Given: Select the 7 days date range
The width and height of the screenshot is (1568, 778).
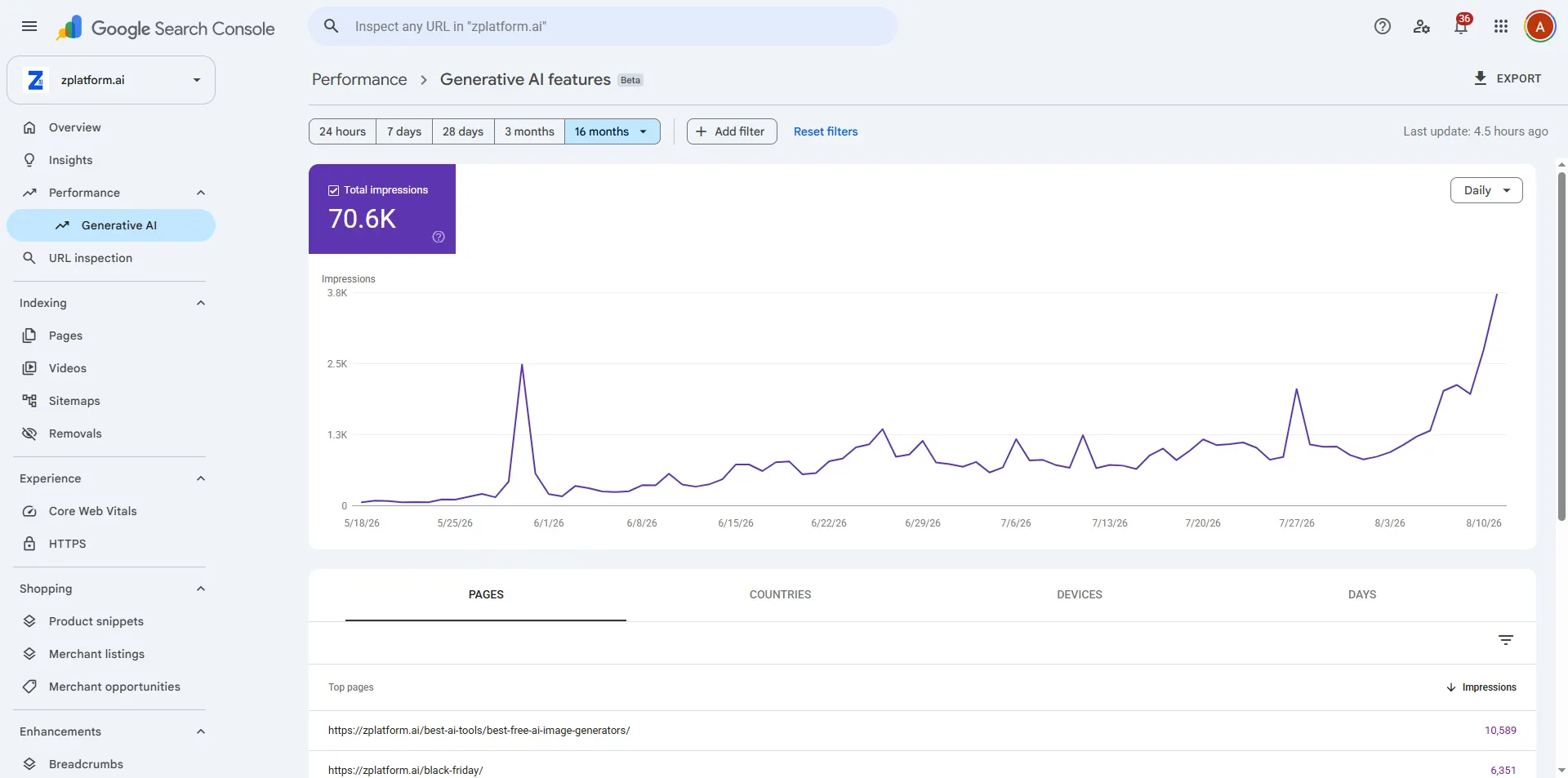Looking at the screenshot, I should point(404,131).
